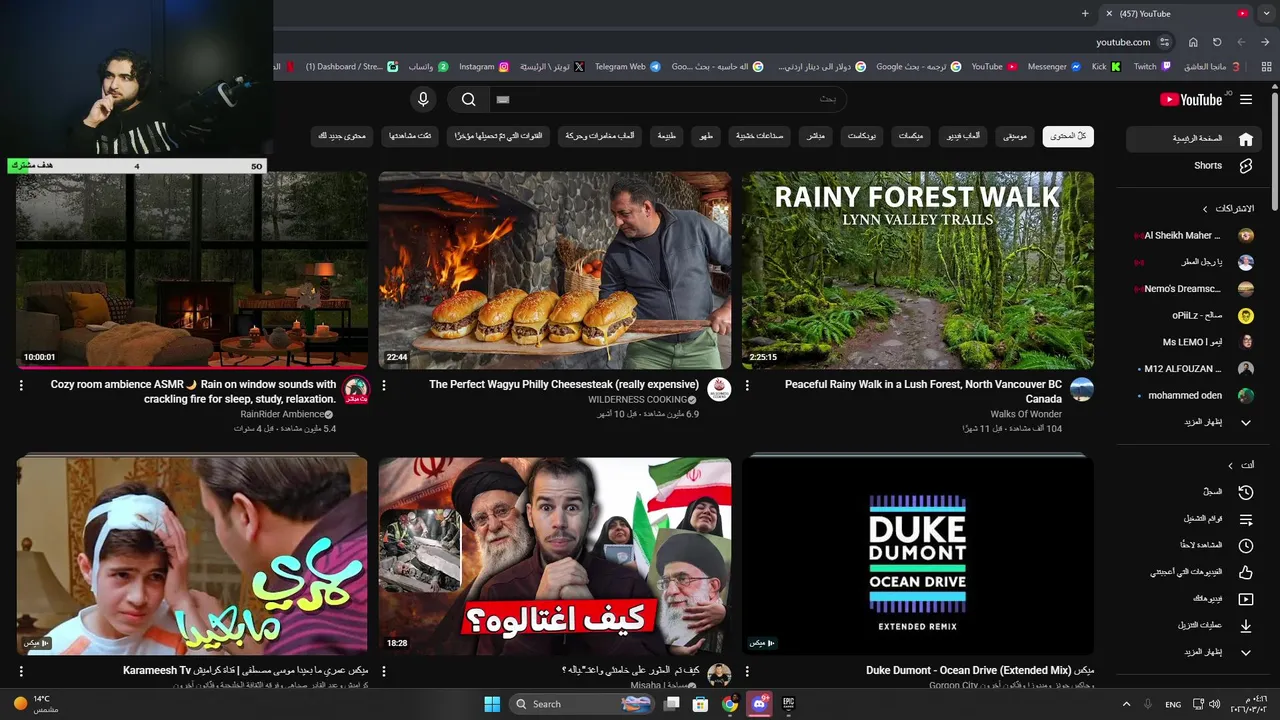
Task: Open the Ms LEMO subscription channel
Action: [1194, 342]
